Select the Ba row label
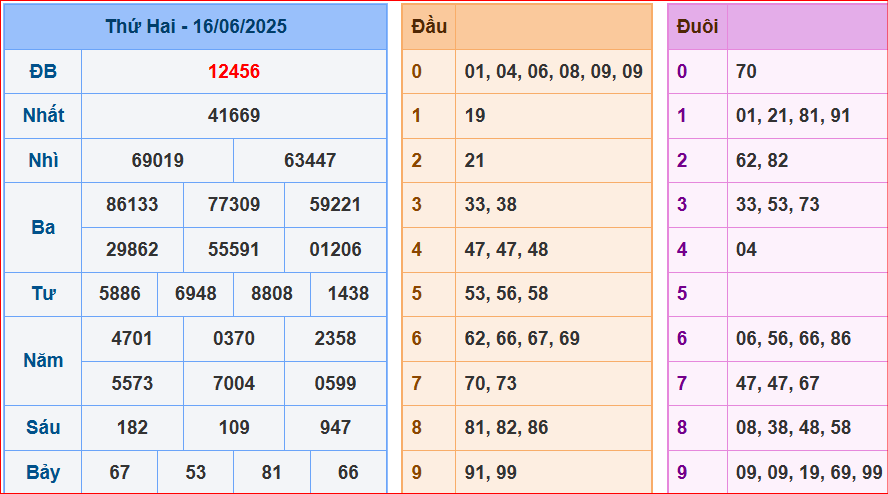The height and width of the screenshot is (494, 888). pos(43,227)
